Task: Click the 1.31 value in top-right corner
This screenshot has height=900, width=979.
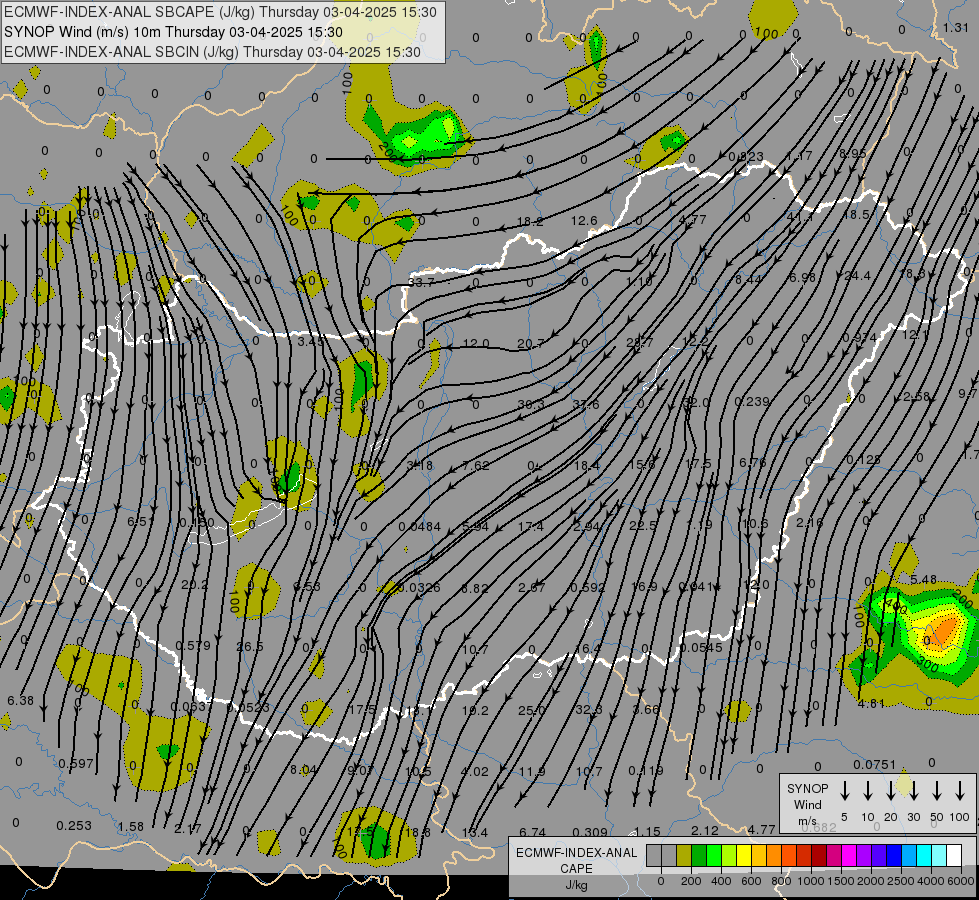Action: [956, 27]
